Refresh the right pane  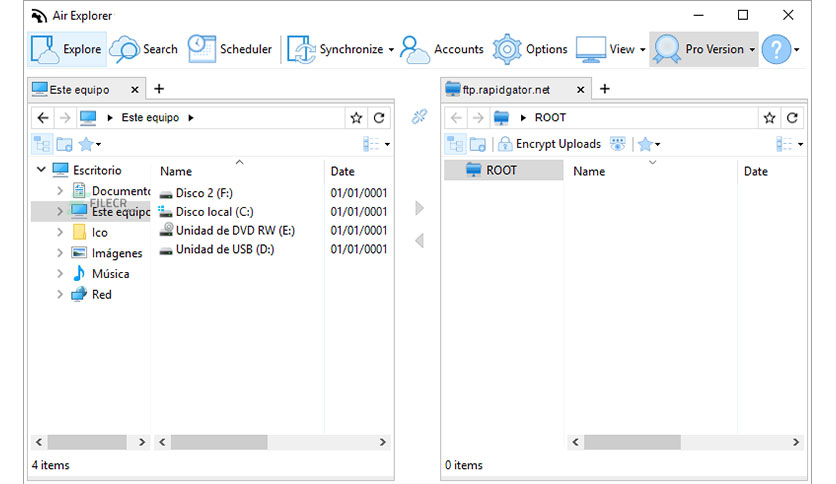pyautogui.click(x=792, y=118)
